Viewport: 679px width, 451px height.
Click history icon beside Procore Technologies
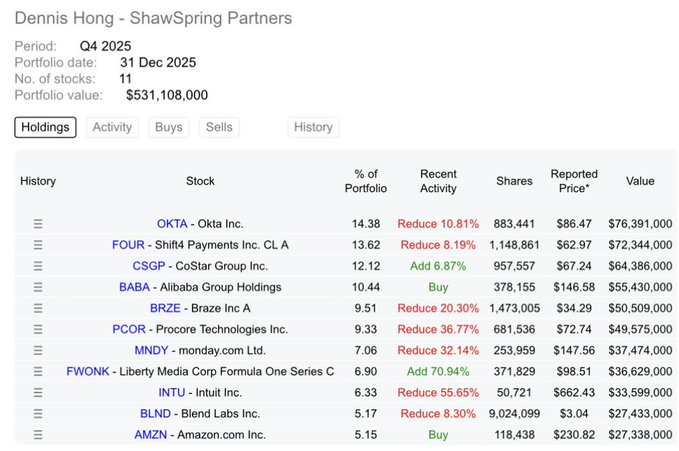pos(38,329)
